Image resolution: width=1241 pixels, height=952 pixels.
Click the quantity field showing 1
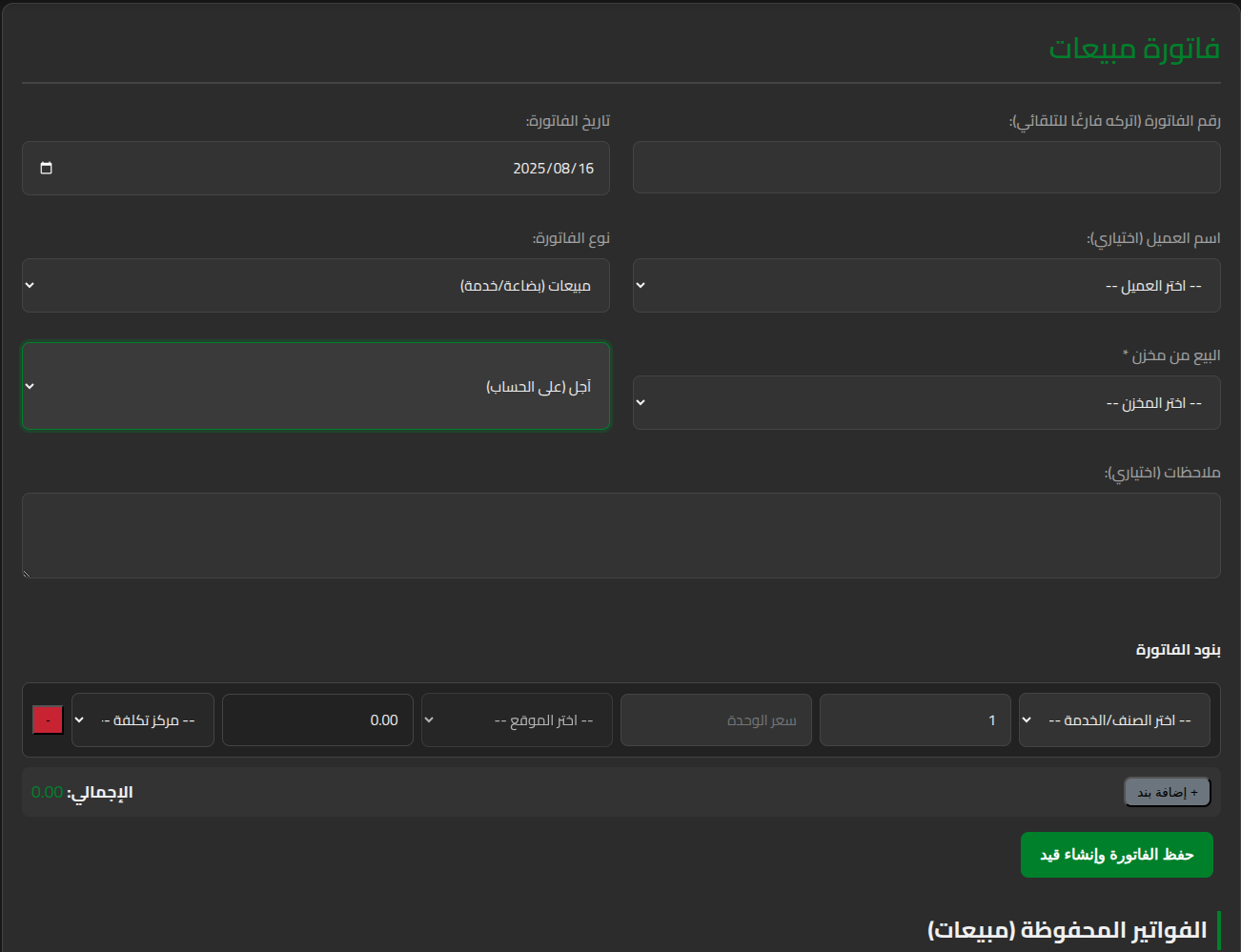[x=914, y=720]
